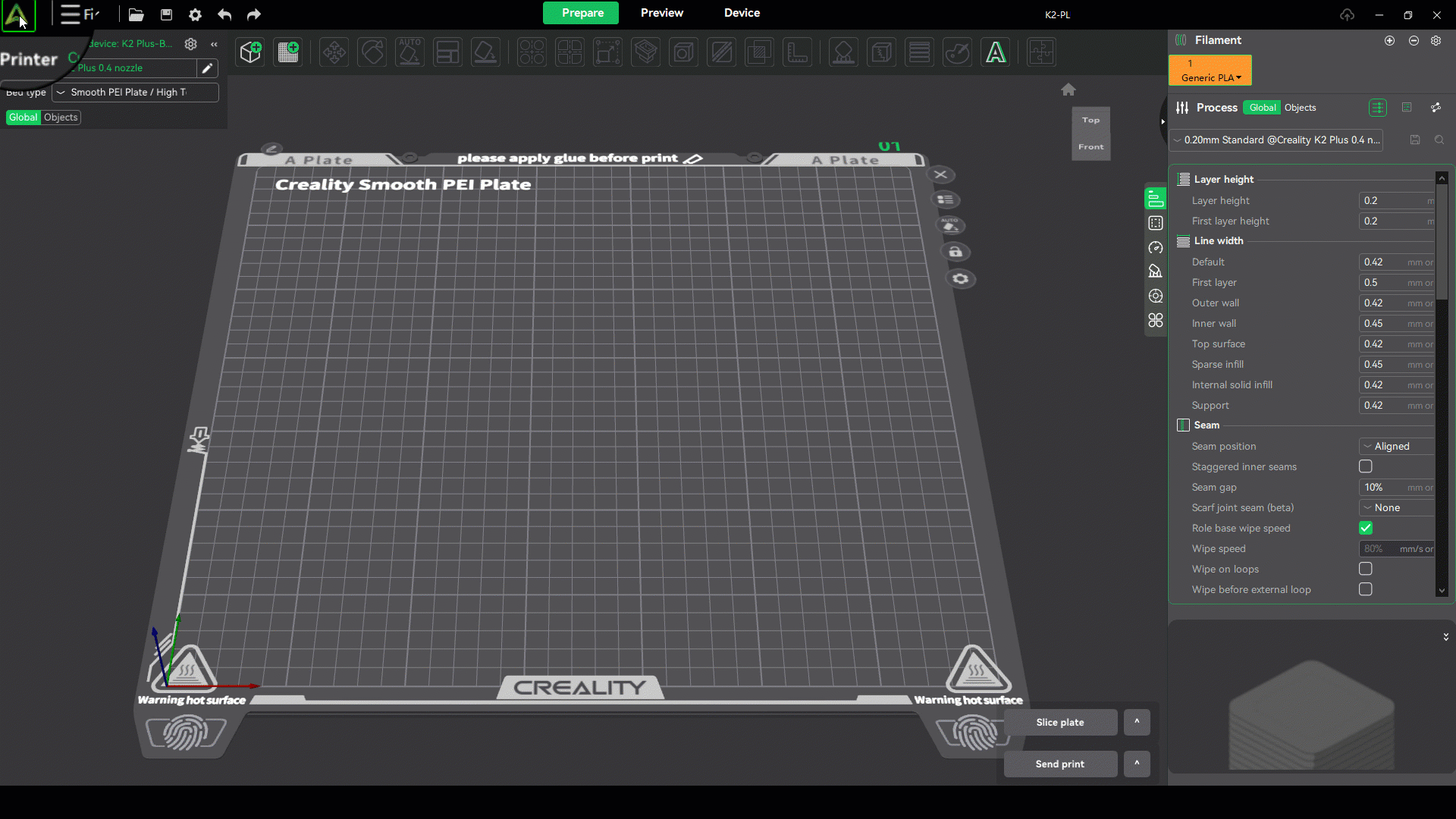Add a new plate from toolbar
Image resolution: width=1456 pixels, height=819 pixels.
point(288,52)
